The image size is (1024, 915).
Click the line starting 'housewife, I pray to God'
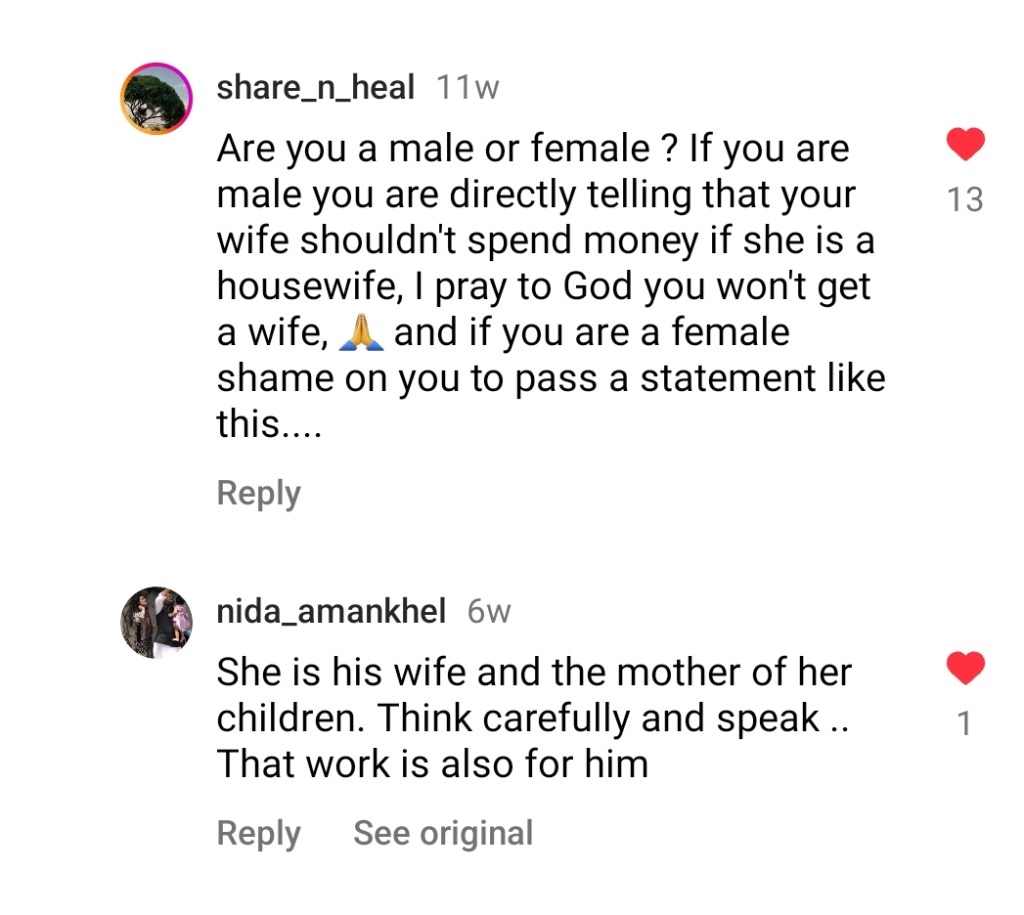(544, 287)
